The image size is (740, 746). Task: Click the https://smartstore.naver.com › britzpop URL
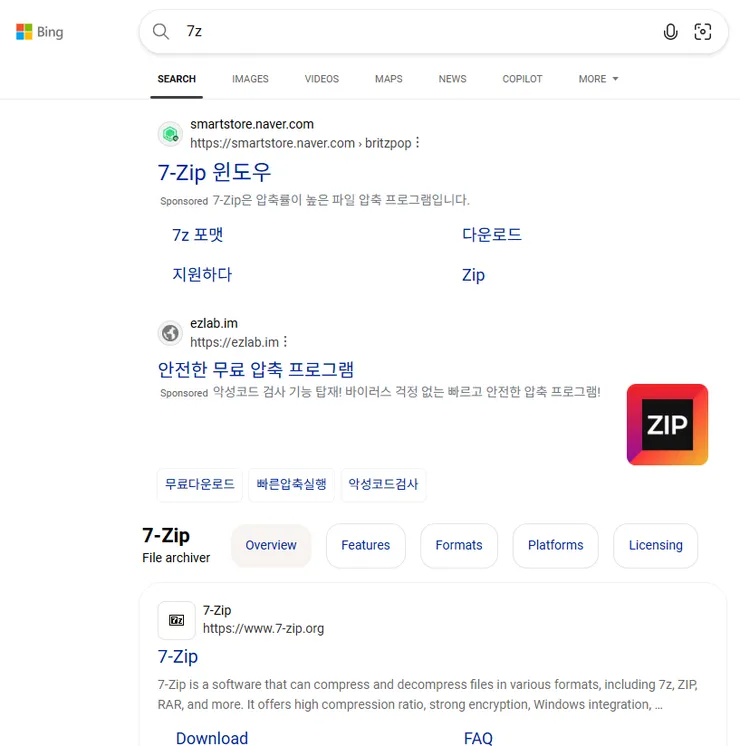click(x=301, y=143)
